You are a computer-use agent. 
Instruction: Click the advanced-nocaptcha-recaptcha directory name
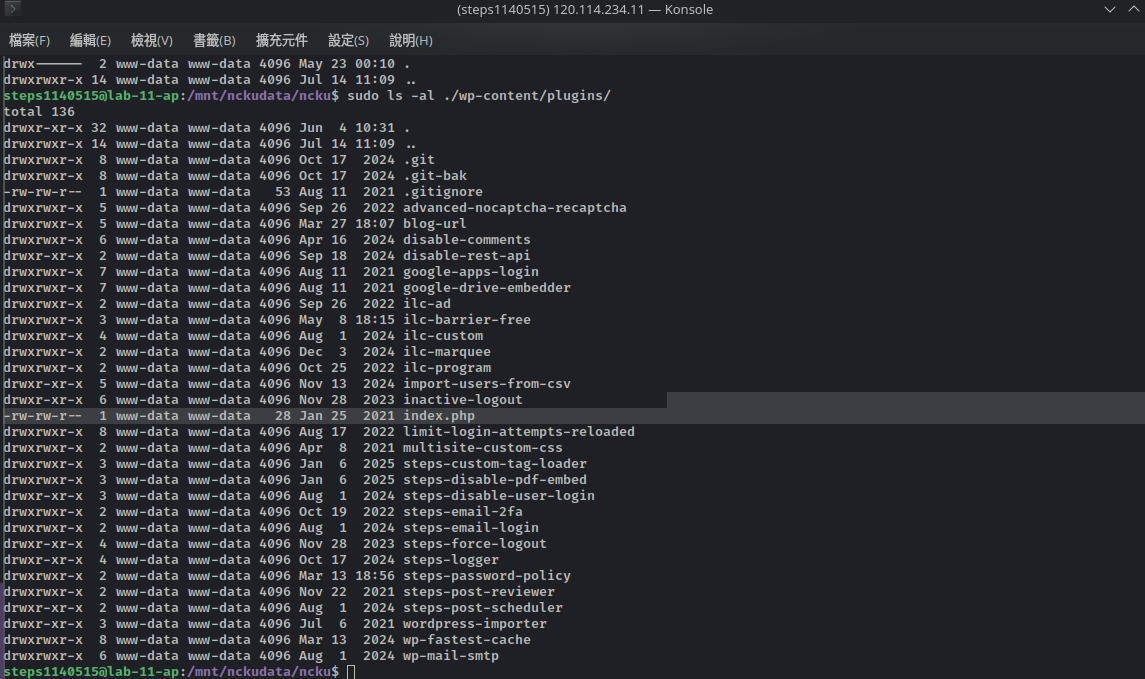pyautogui.click(x=514, y=208)
